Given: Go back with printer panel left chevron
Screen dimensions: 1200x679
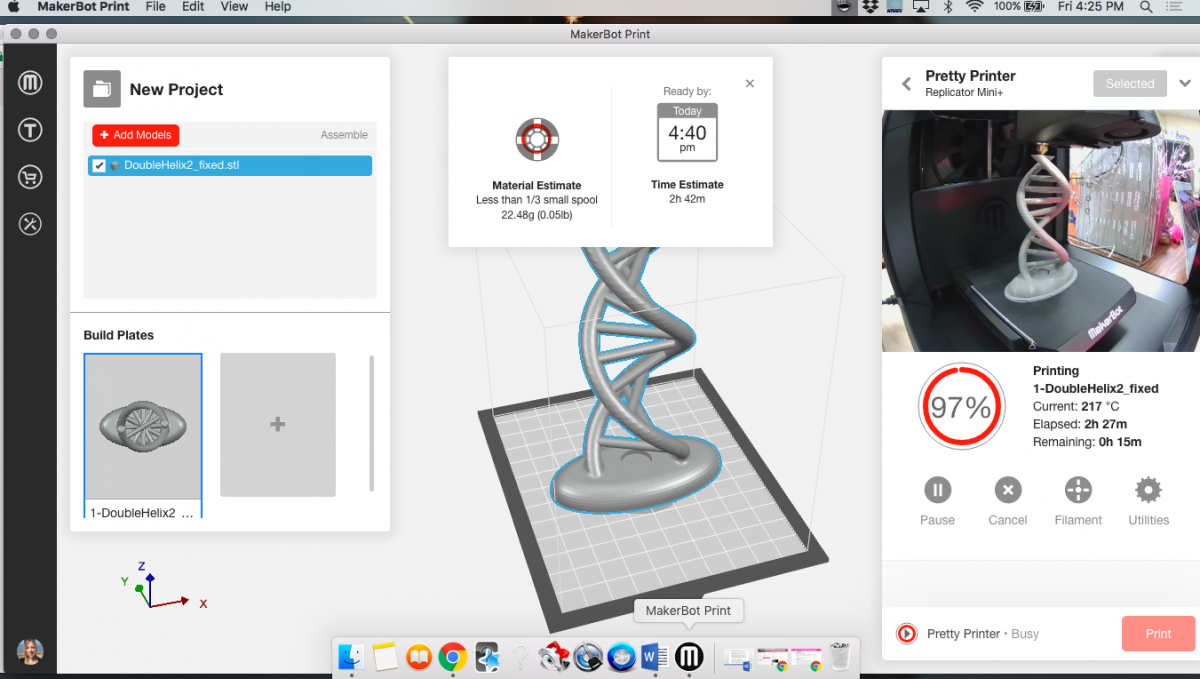Looking at the screenshot, I should (x=907, y=84).
